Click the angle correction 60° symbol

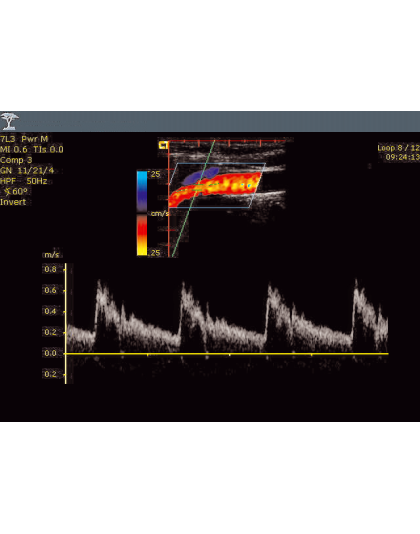(16, 191)
